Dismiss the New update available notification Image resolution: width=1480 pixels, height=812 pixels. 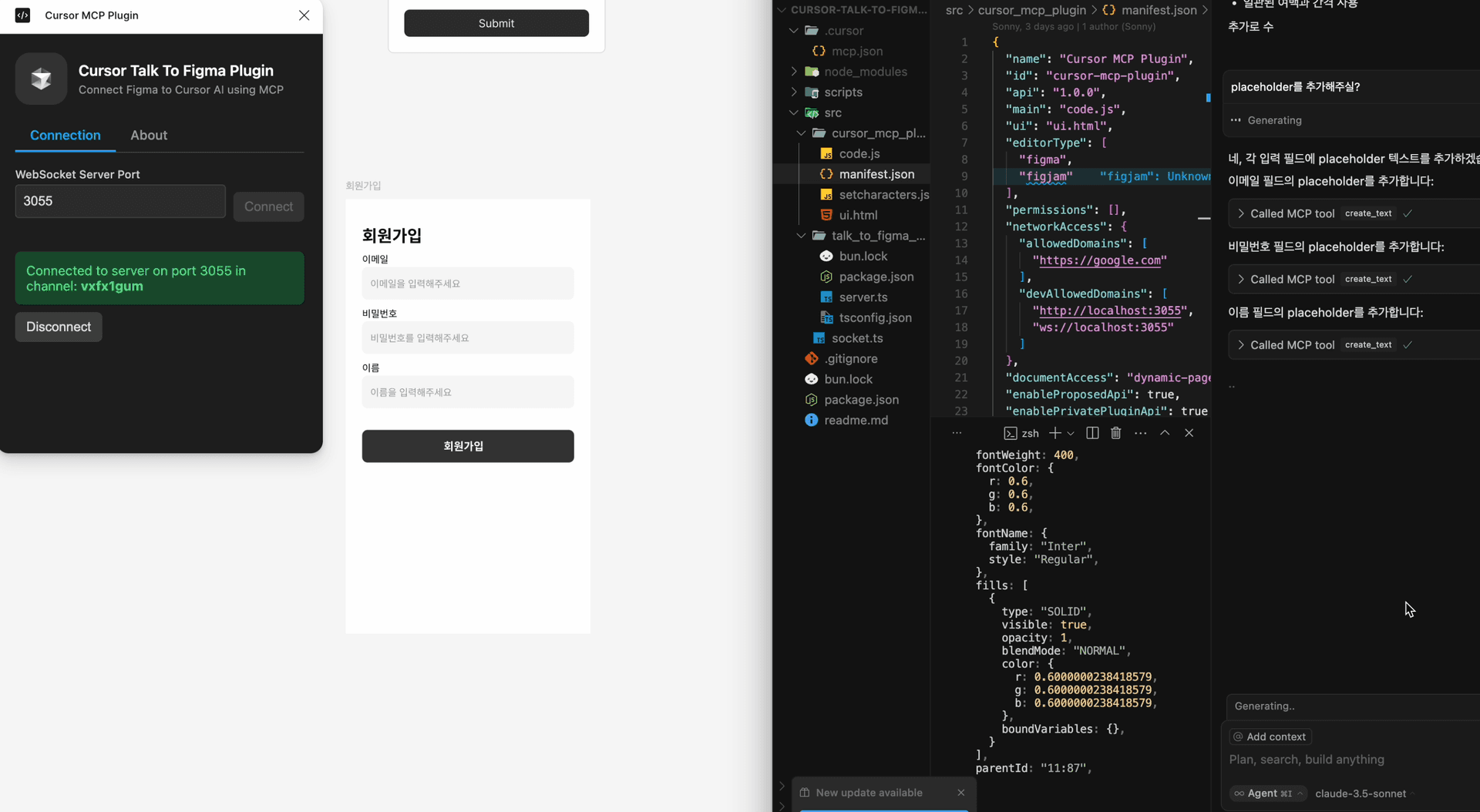[x=960, y=793]
